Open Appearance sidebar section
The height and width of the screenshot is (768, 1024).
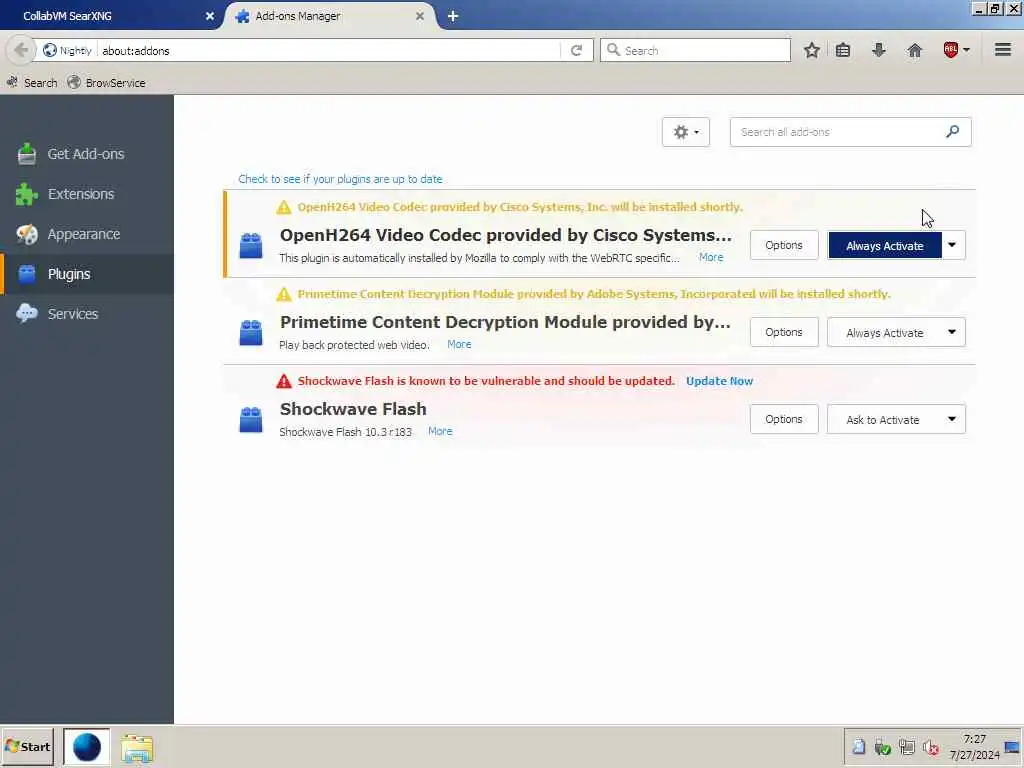coord(86,234)
